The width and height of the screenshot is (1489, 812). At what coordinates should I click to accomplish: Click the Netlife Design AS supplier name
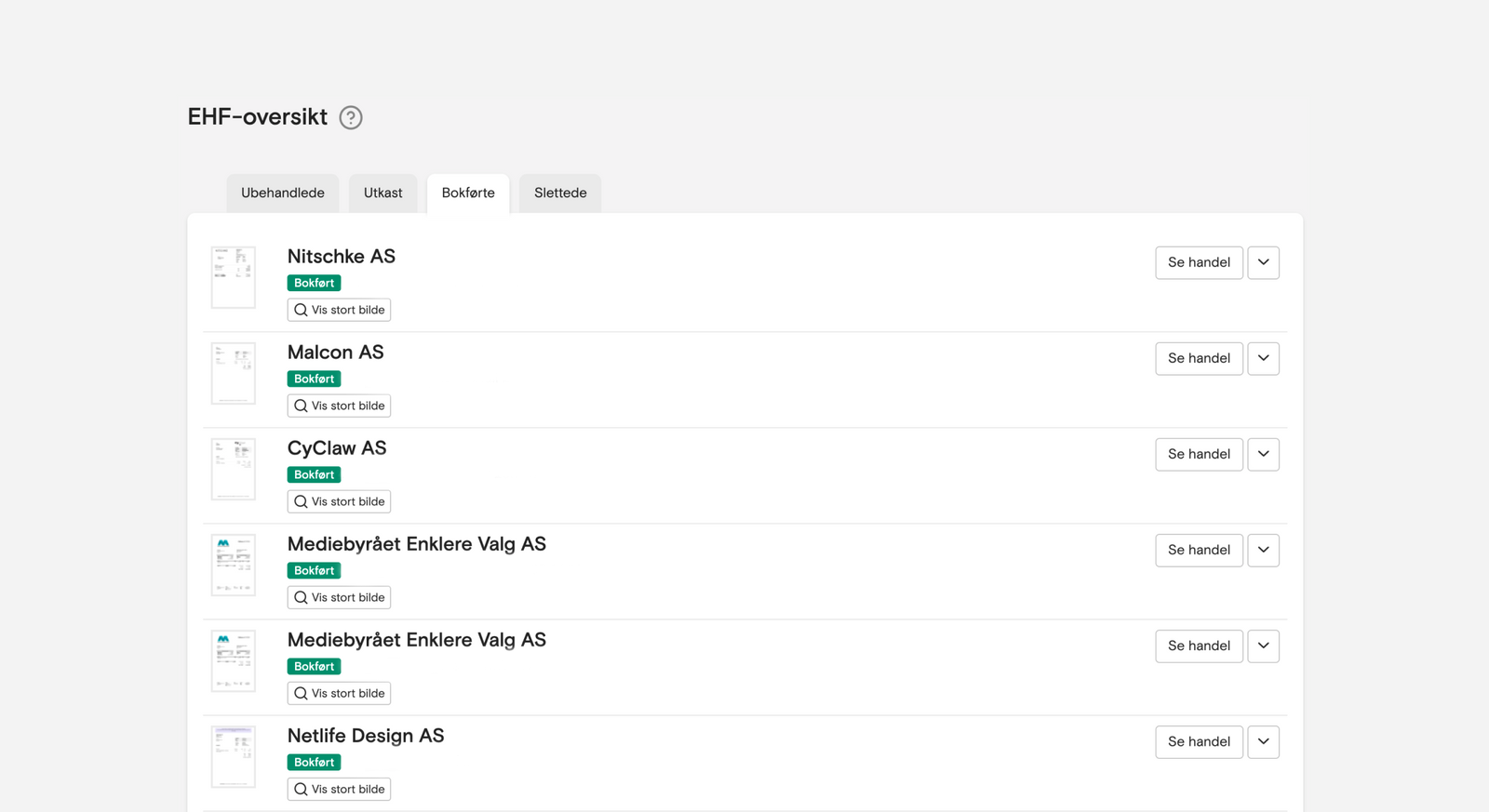[x=366, y=736]
